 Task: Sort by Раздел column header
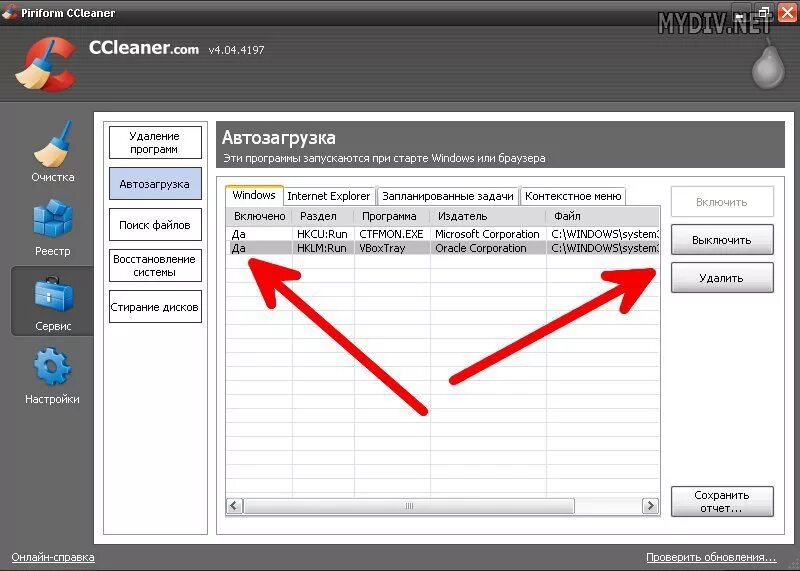tap(323, 216)
